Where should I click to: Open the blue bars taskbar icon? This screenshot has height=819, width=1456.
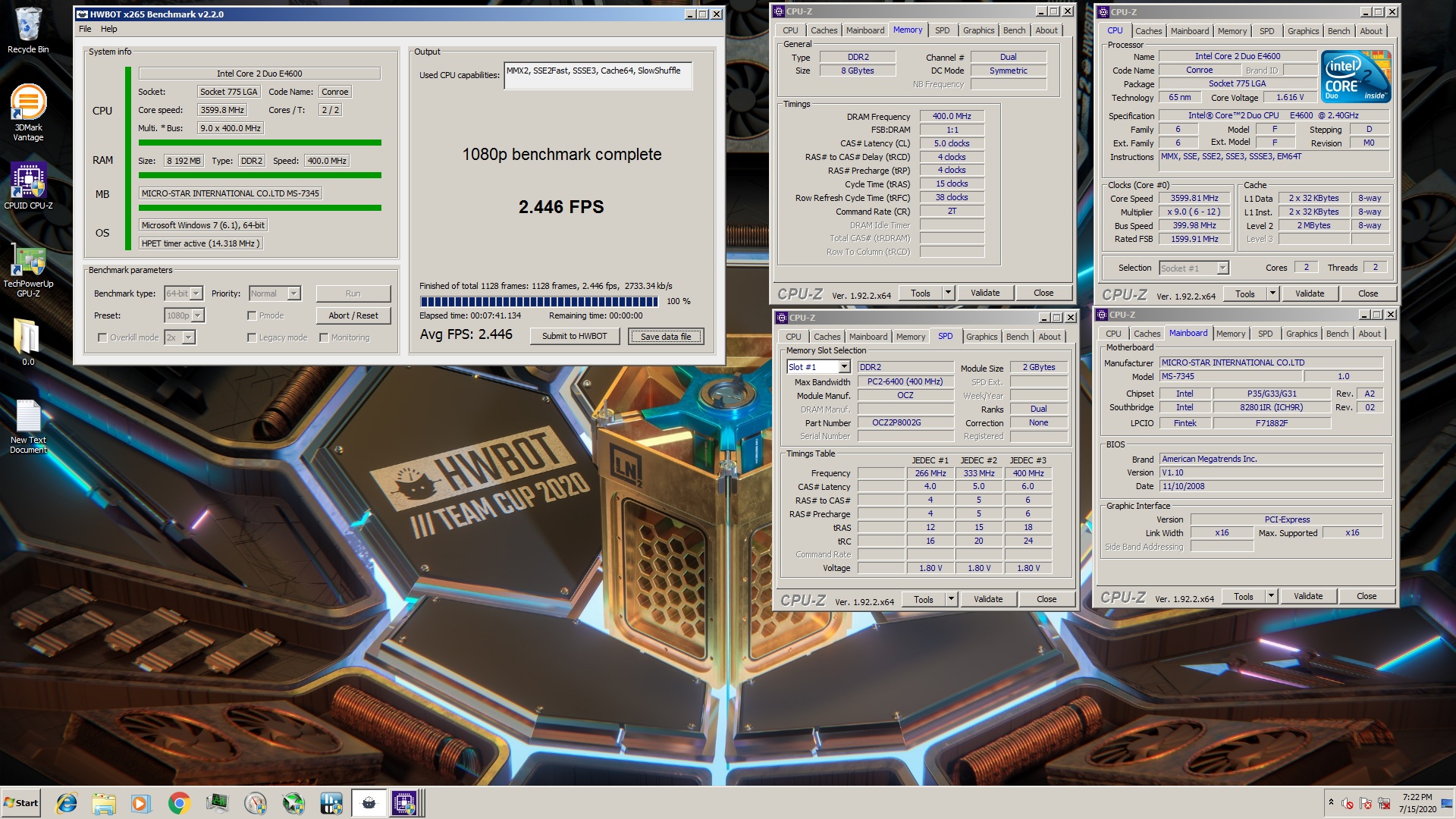pos(331,803)
